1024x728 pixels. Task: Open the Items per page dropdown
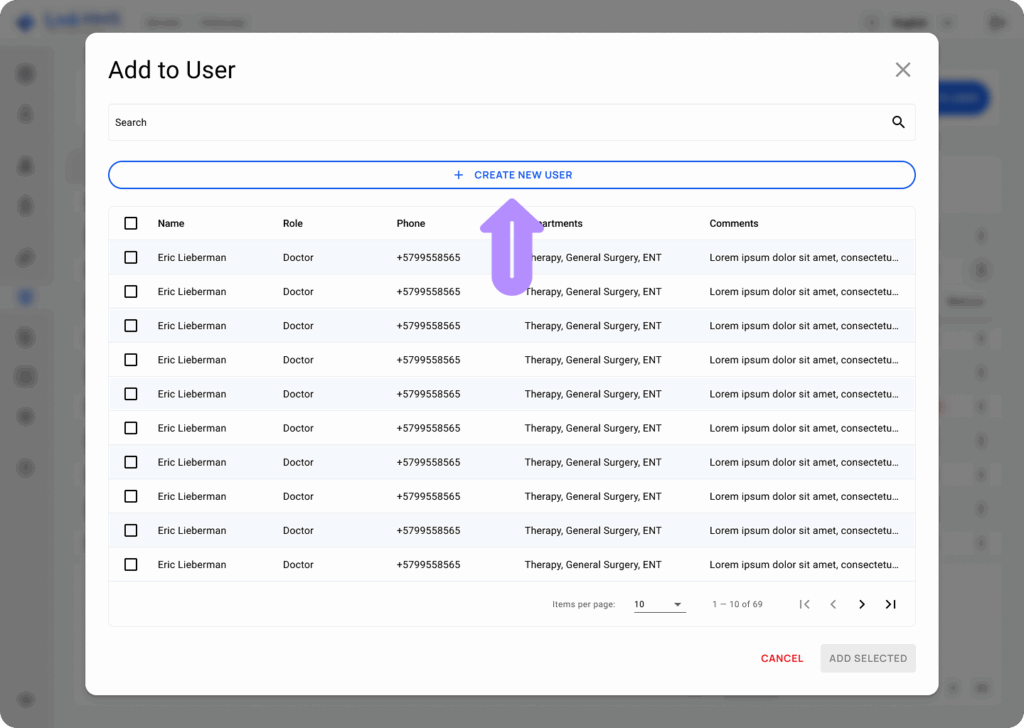click(x=659, y=604)
